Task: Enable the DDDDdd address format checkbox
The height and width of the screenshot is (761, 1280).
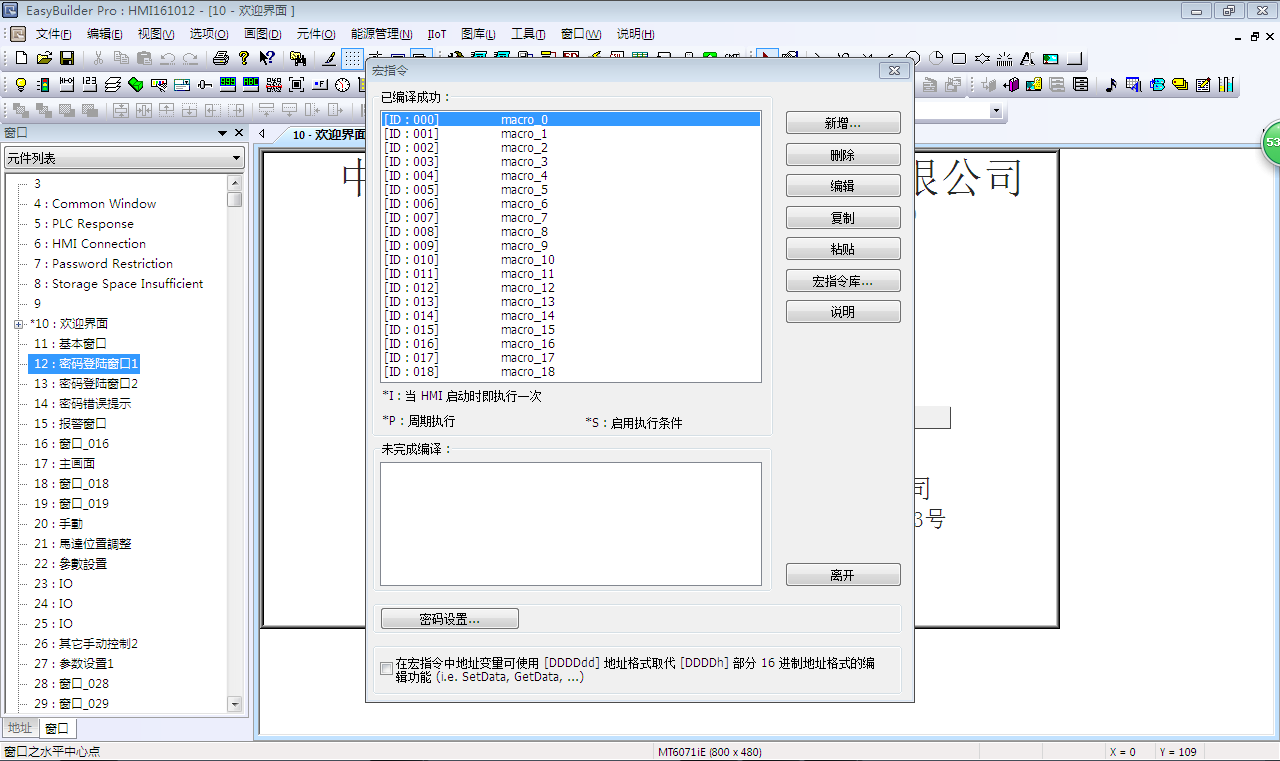Action: click(x=387, y=669)
